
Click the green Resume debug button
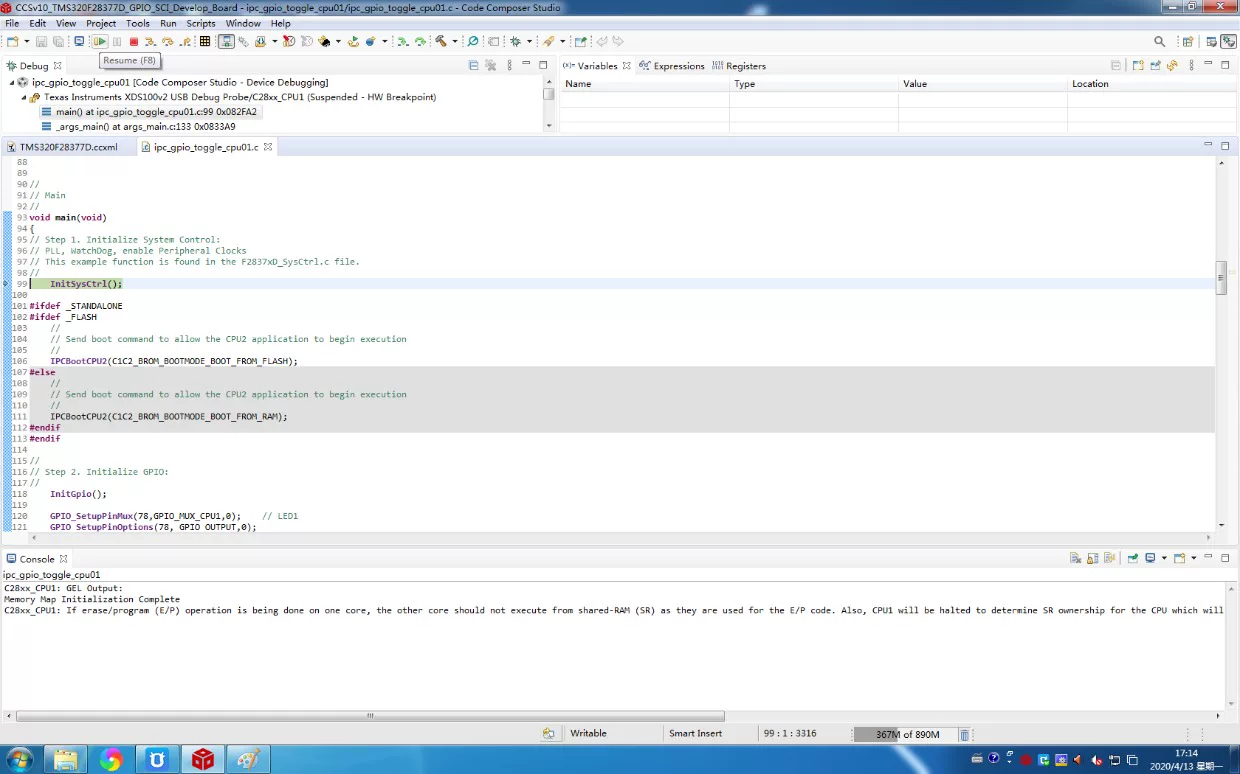pos(100,42)
